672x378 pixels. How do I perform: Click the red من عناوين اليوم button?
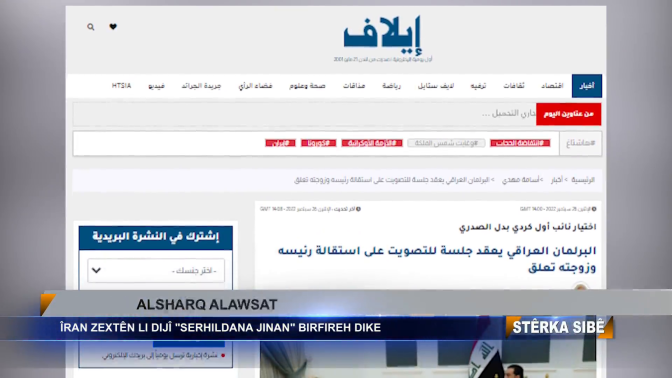pyautogui.click(x=568, y=114)
